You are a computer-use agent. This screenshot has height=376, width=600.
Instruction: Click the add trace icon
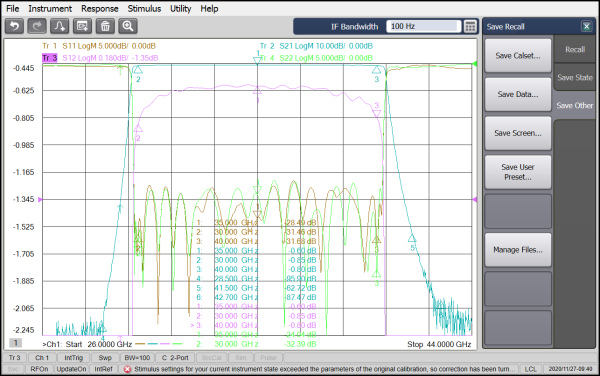click(60, 26)
